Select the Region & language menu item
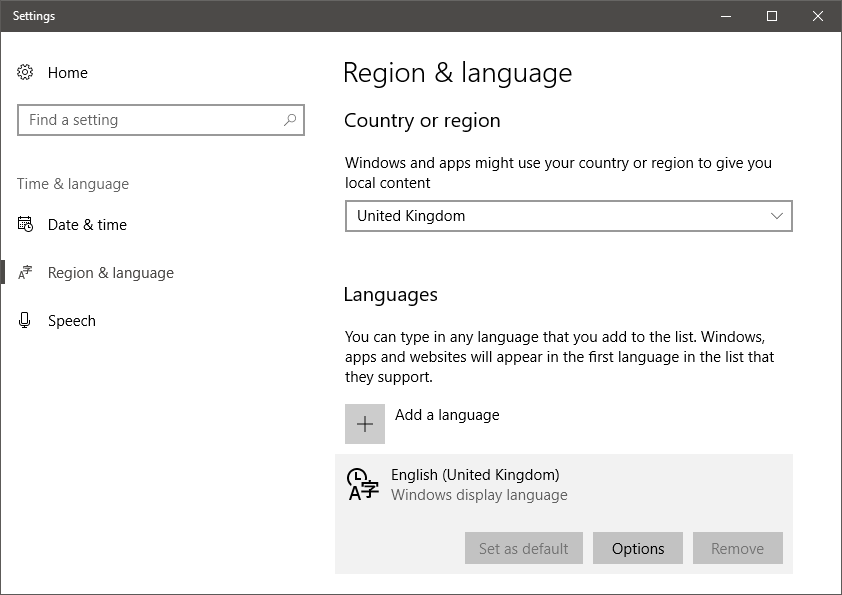The image size is (842, 595). click(x=110, y=273)
